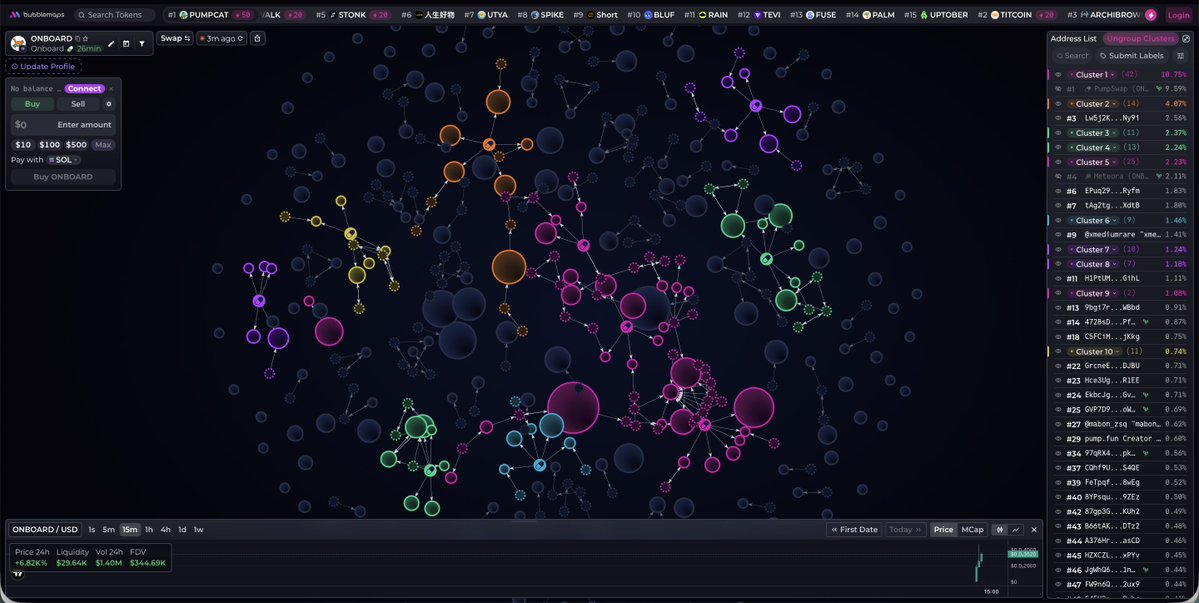The image size is (1199, 603).
Task: Click the large orange bubble in map
Action: click(509, 267)
